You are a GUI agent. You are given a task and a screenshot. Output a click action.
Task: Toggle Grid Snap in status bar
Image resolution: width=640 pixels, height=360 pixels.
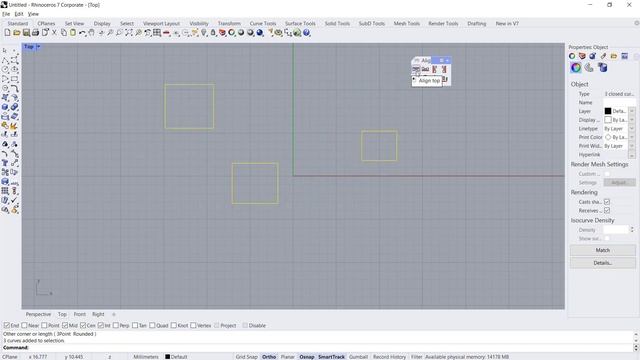[247, 357]
